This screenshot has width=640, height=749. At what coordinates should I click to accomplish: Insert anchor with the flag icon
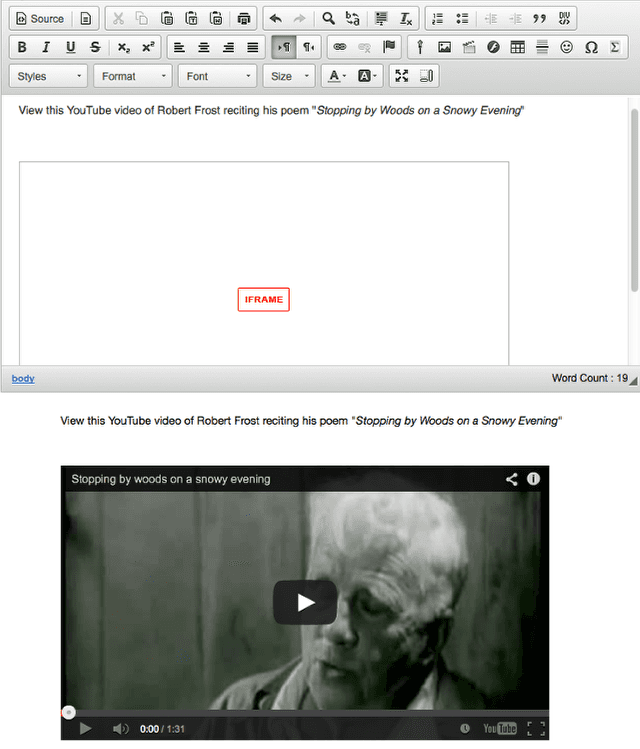click(x=389, y=47)
